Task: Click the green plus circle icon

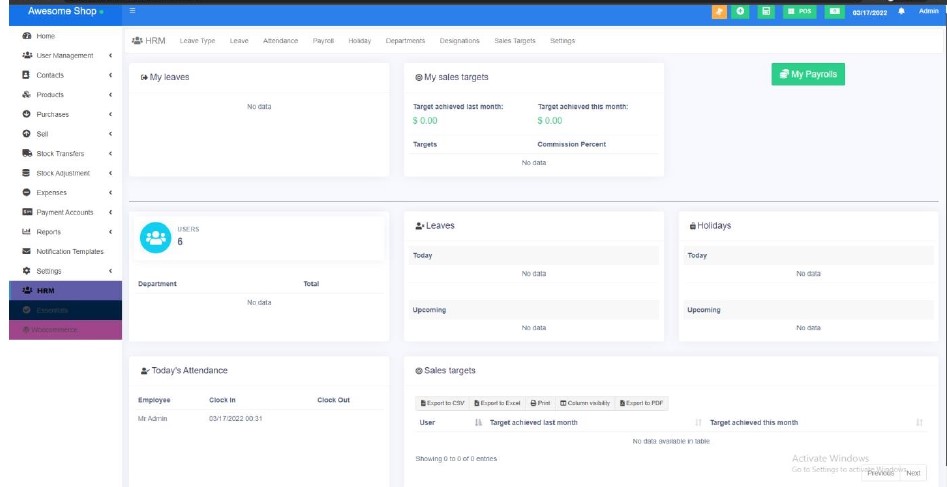Action: (741, 11)
